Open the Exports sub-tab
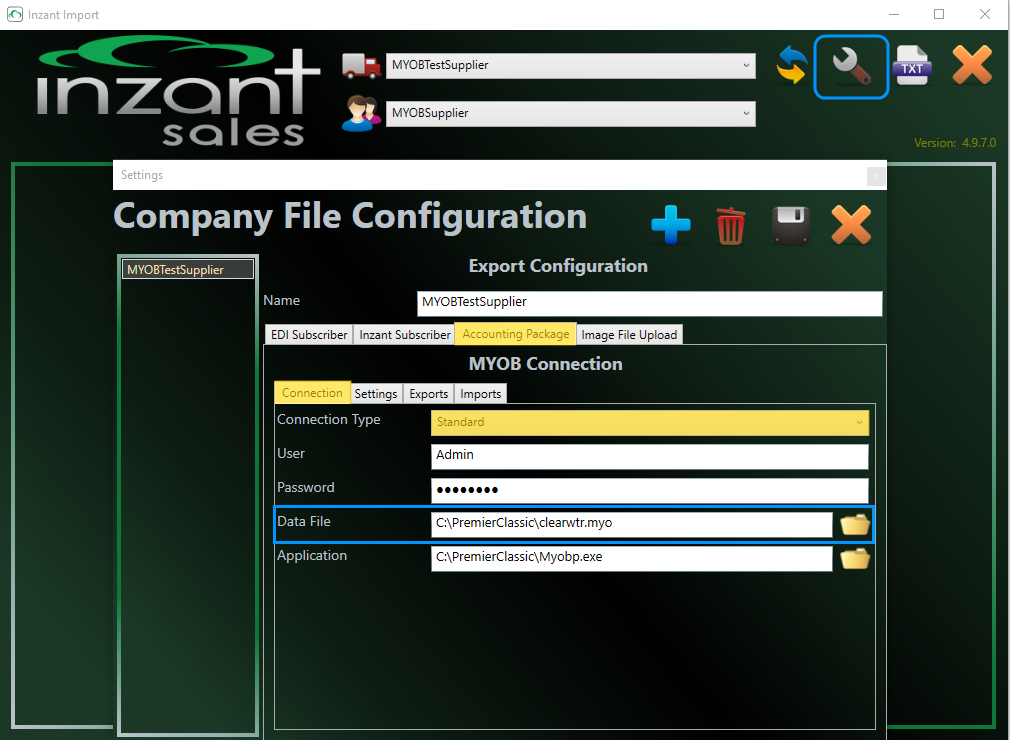This screenshot has height=740, width=1010. [428, 394]
